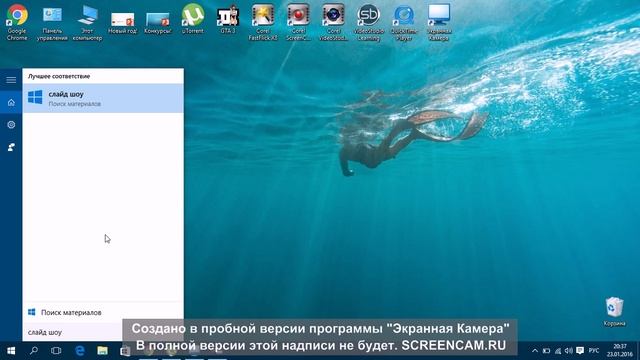Show hidden tray icons chevron
Screen dimensions: 640x360
535,351
